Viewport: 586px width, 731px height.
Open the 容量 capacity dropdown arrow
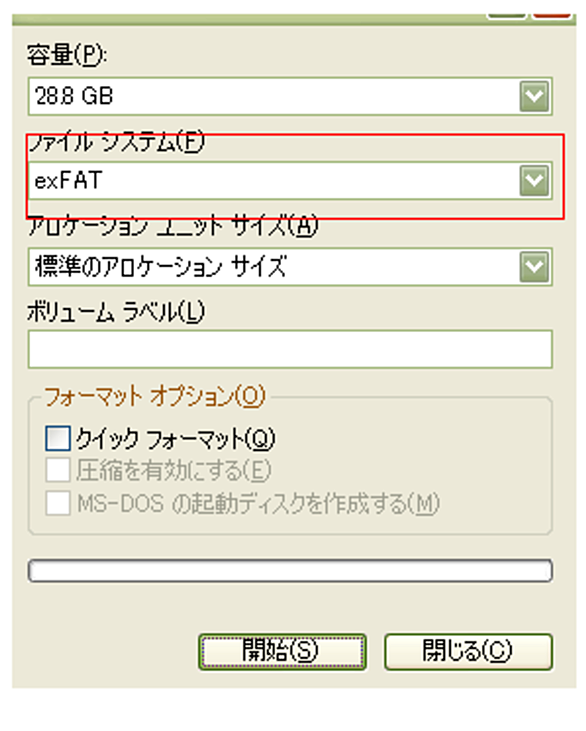(534, 97)
